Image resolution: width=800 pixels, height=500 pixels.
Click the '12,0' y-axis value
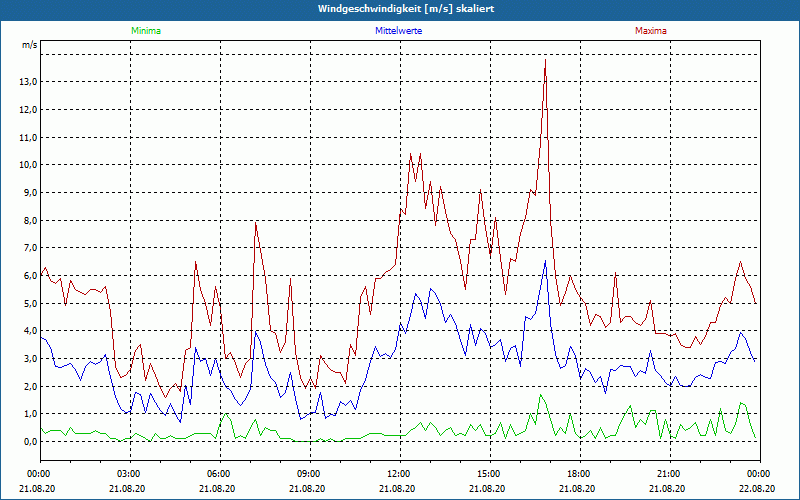tap(29, 110)
